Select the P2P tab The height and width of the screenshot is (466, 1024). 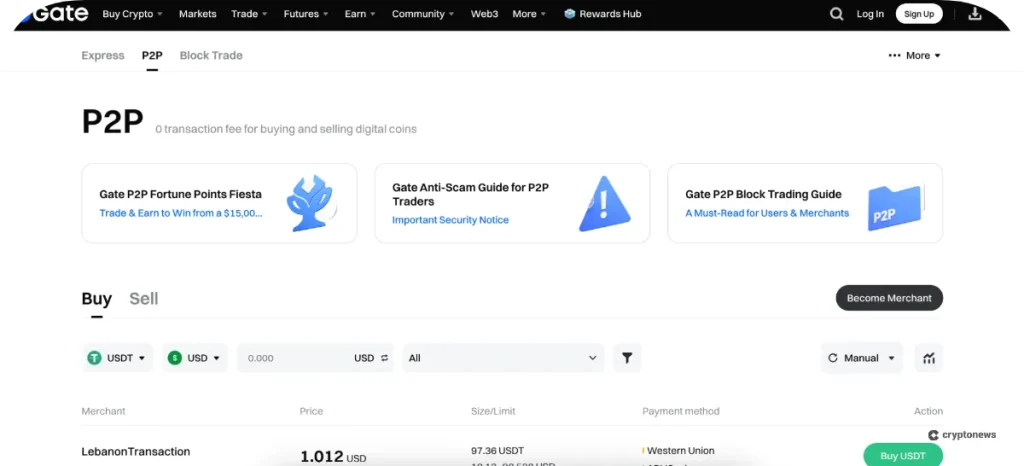[152, 55]
